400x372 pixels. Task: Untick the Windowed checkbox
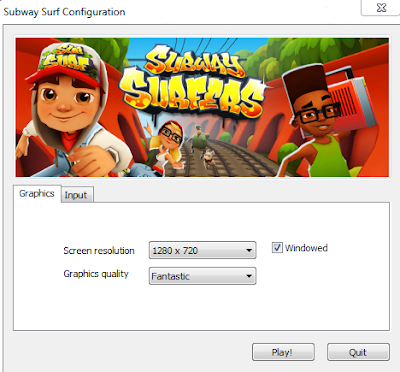(x=277, y=248)
